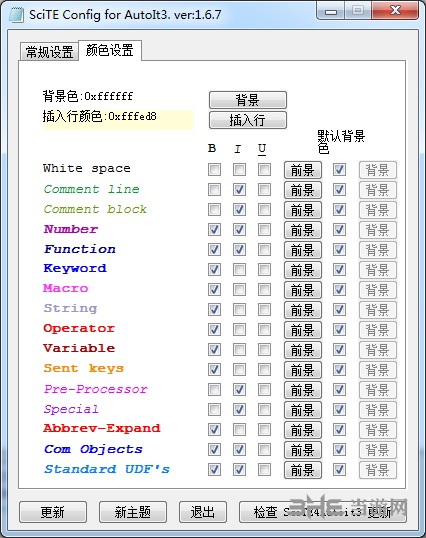Toggle Underline checkbox for Keyword row
The height and width of the screenshot is (538, 426).
click(264, 269)
